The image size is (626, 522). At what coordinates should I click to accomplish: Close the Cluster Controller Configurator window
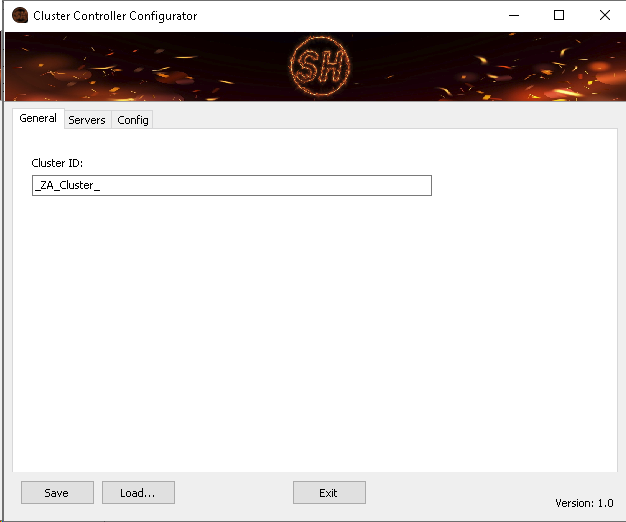[x=604, y=16]
